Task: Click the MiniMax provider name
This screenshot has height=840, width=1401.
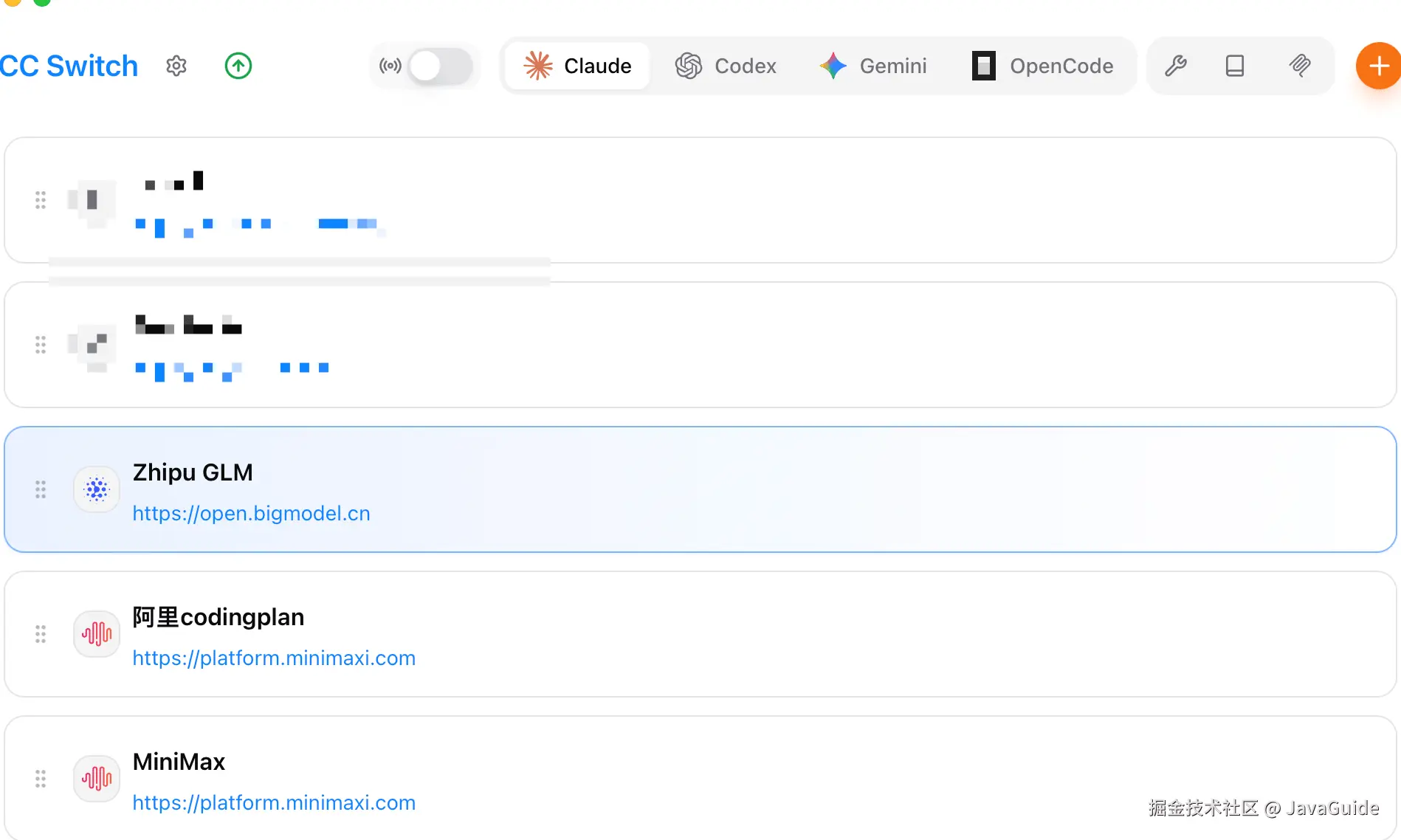Action: [179, 762]
